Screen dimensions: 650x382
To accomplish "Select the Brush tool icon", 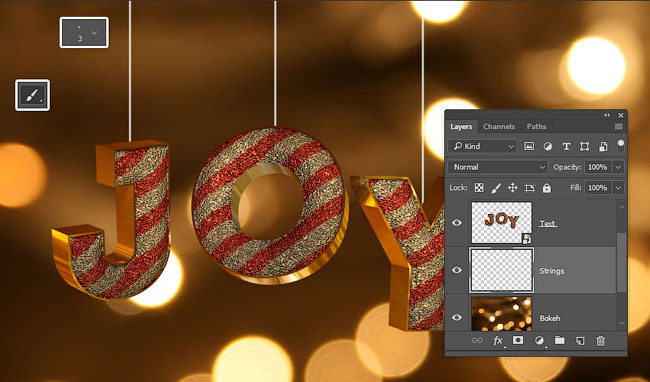I will (32, 95).
